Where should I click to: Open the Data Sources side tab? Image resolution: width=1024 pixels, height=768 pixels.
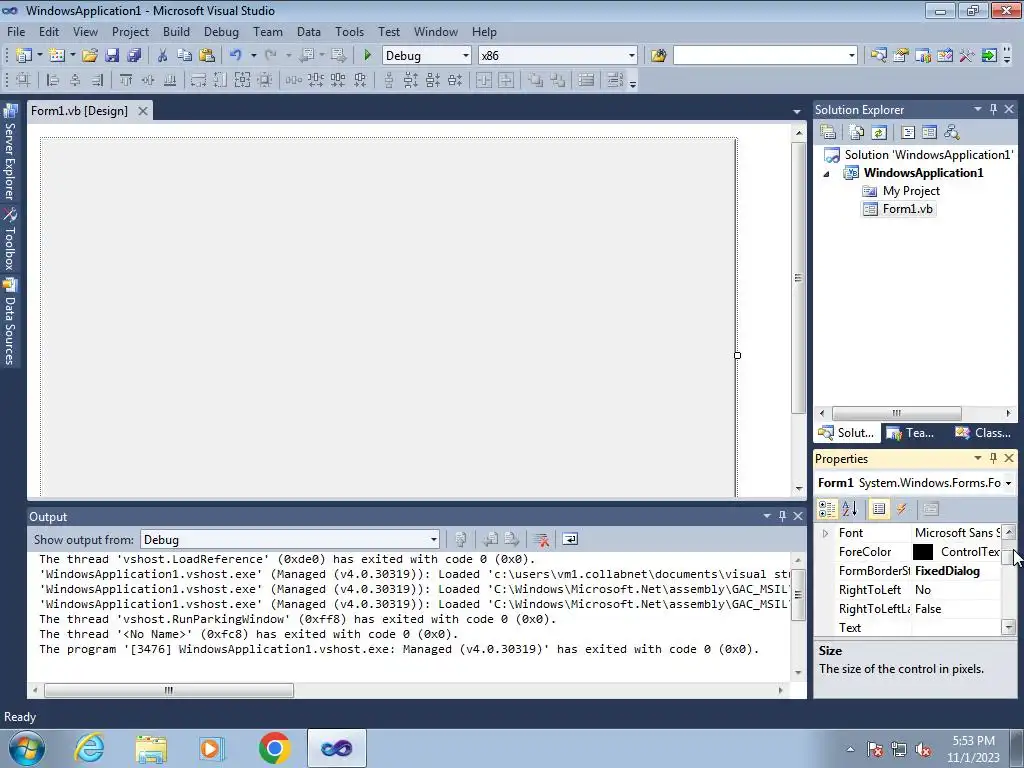point(10,321)
